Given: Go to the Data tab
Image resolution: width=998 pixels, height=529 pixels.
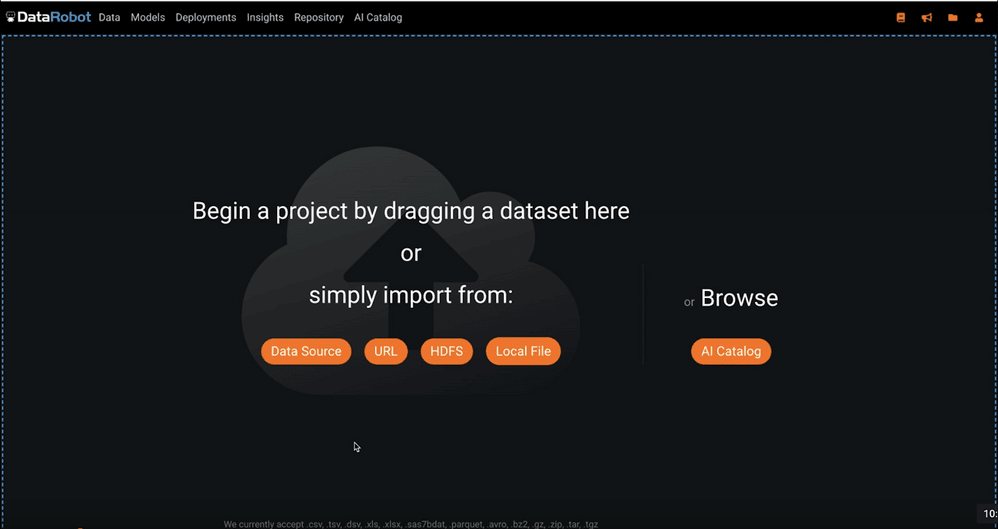Looking at the screenshot, I should tap(109, 18).
